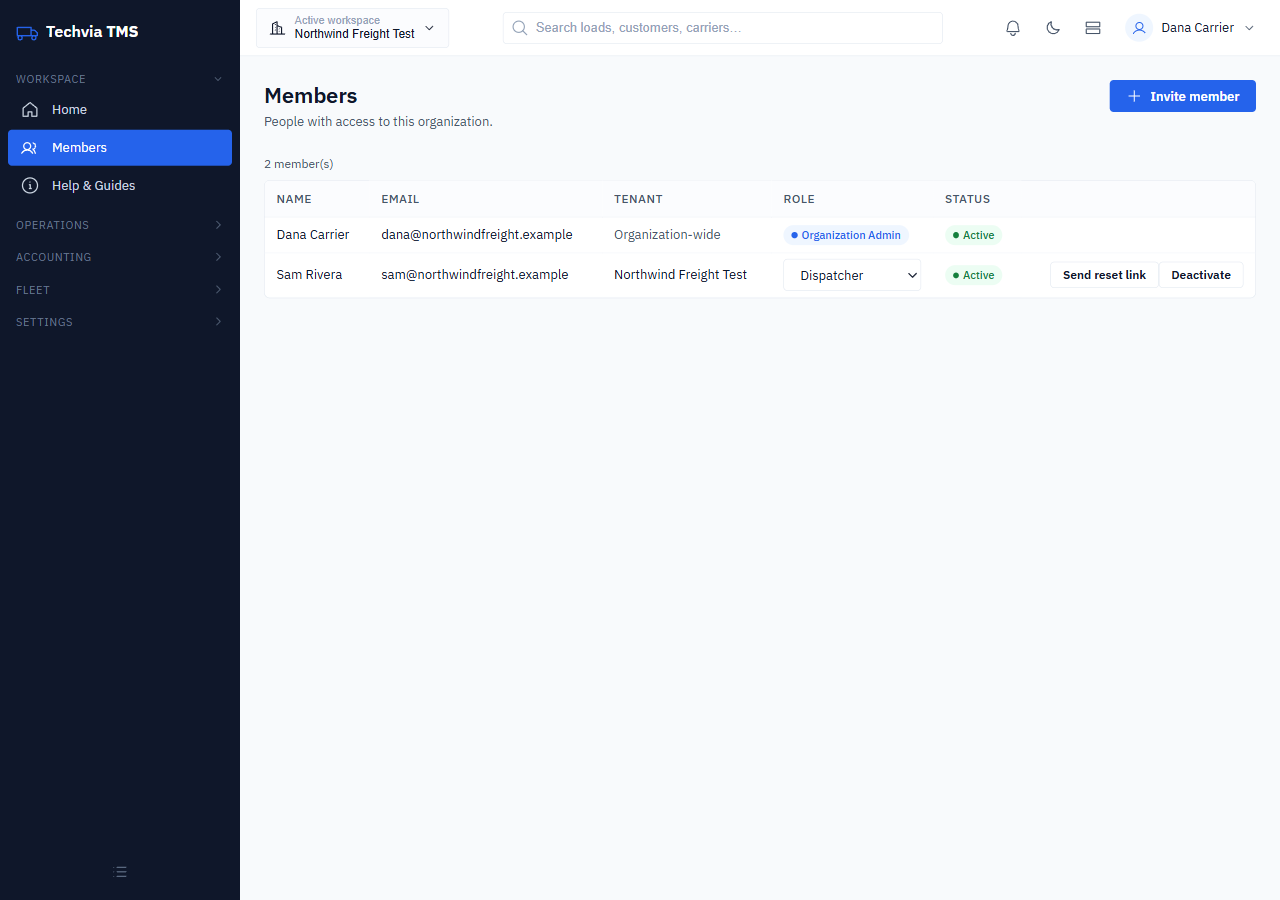Click the Sam Rivera name cell

coord(309,275)
